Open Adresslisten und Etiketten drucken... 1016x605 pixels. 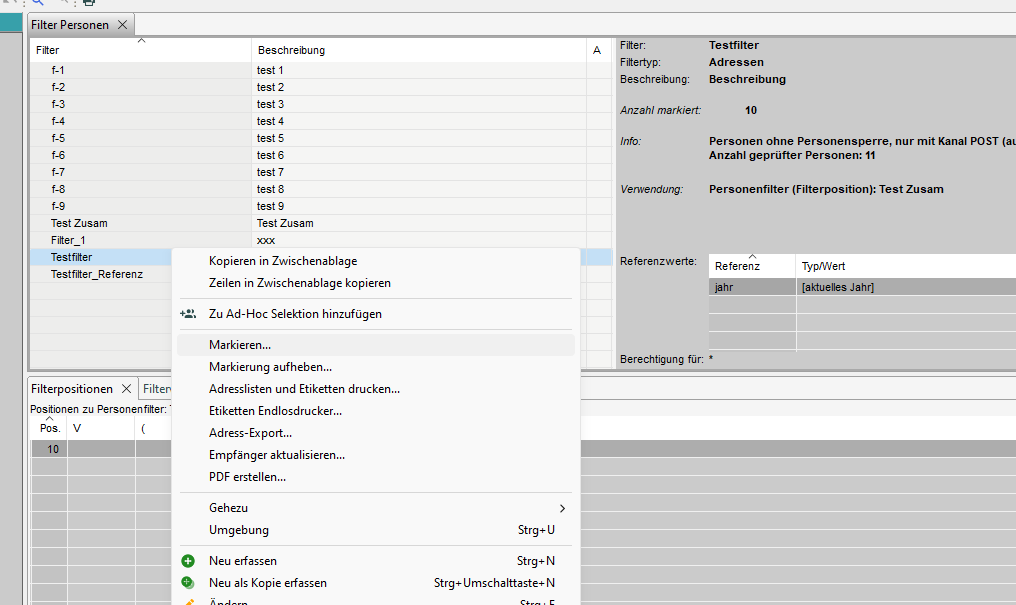click(x=304, y=389)
